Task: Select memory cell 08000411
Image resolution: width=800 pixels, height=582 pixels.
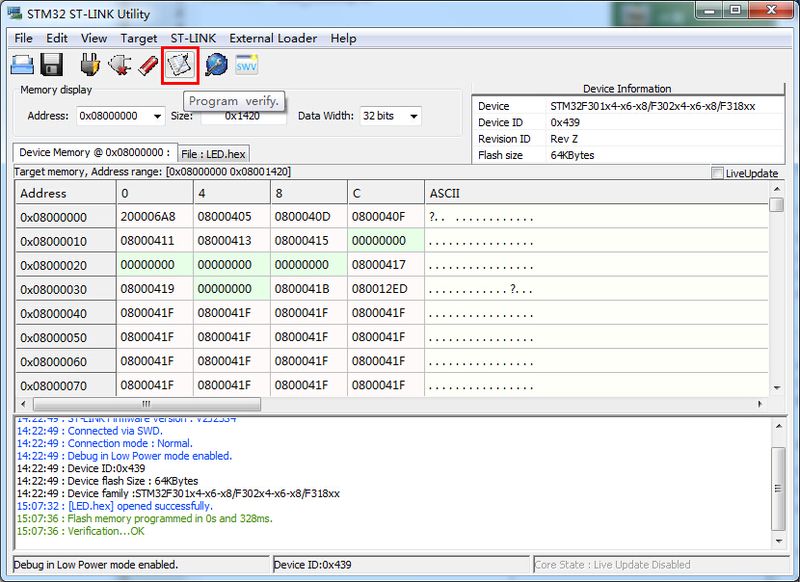Action: [155, 241]
